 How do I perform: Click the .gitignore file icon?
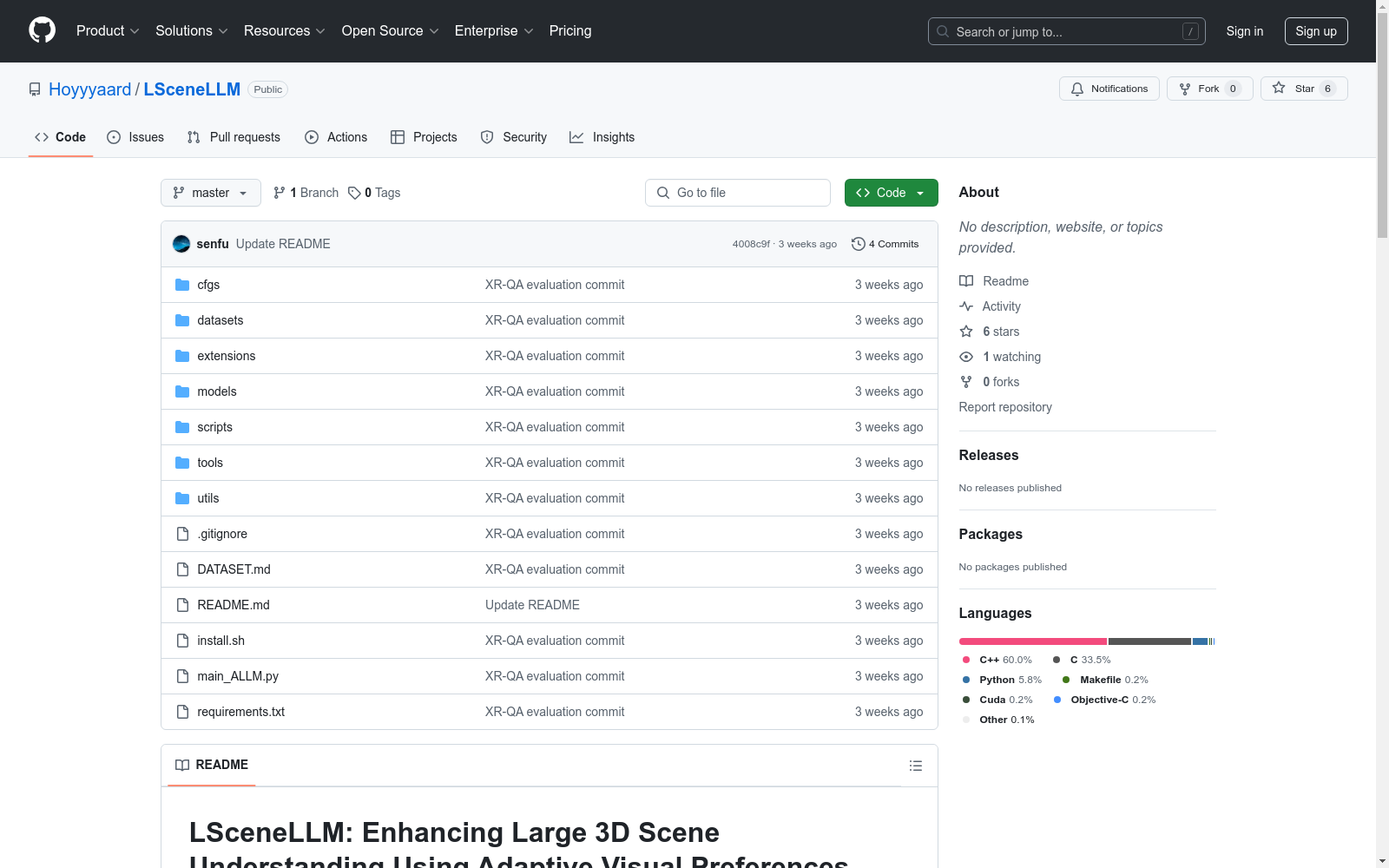click(x=182, y=534)
